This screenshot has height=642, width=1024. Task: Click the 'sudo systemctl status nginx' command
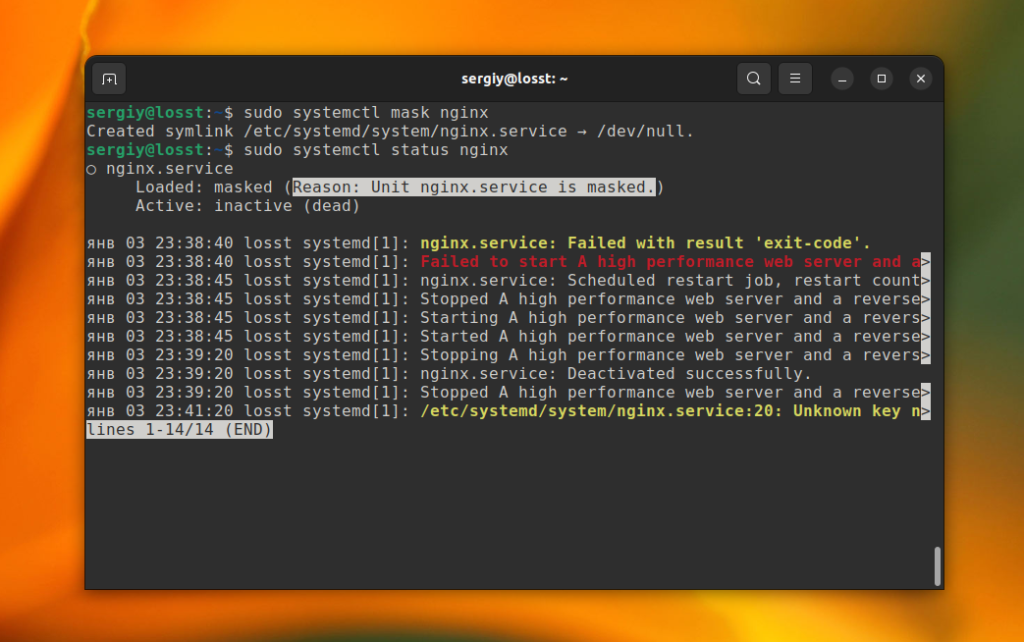376,150
